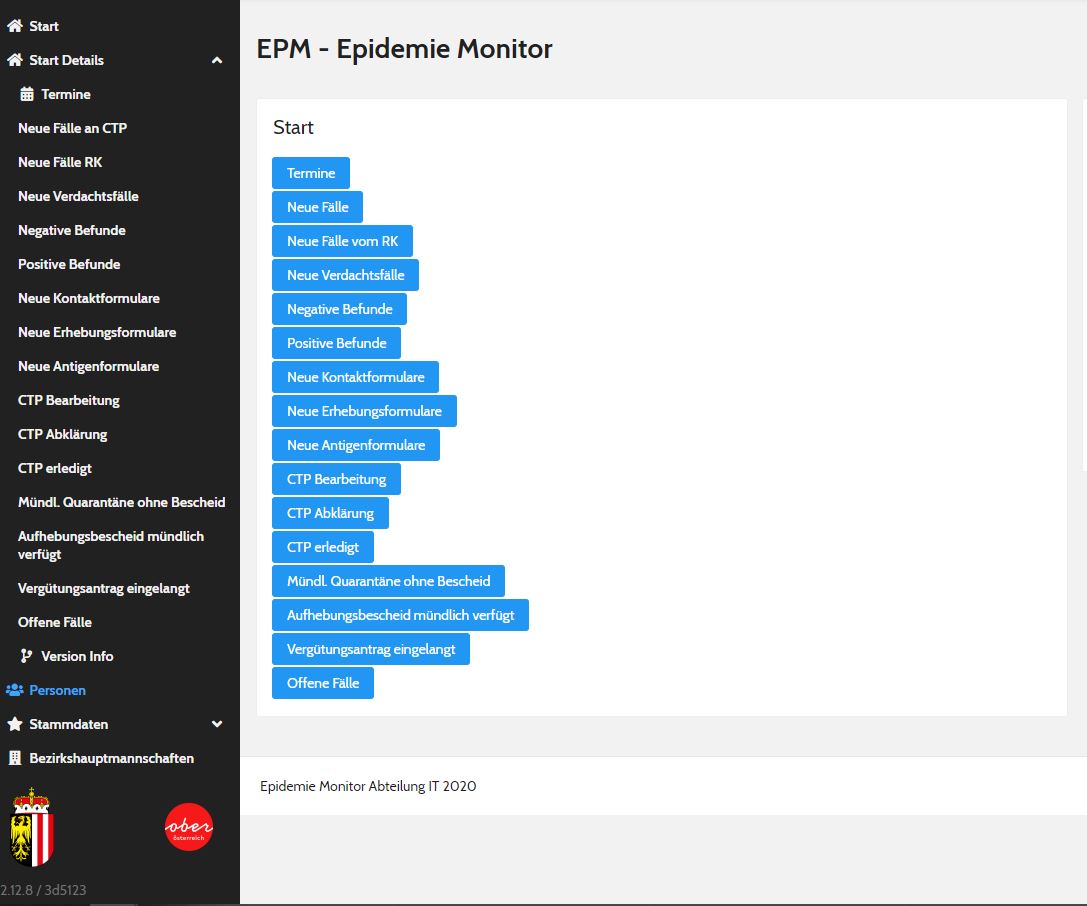The width and height of the screenshot is (1087, 906).
Task: Go to CTP erledigt in the sidebar
Action: [x=55, y=468]
